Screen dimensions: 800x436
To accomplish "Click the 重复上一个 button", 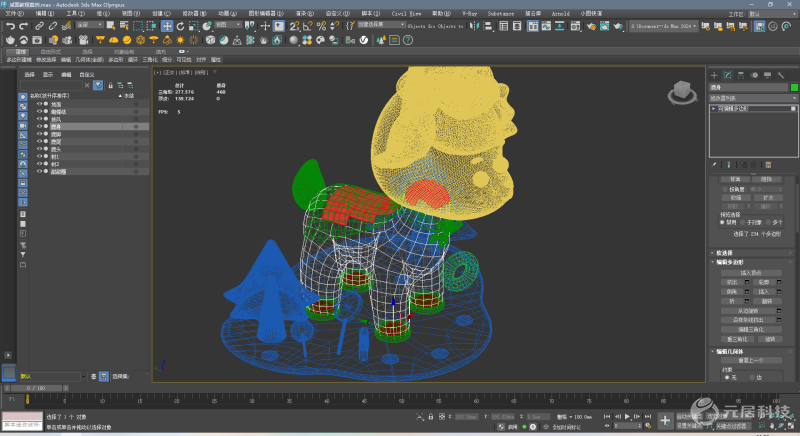I will 751,360.
